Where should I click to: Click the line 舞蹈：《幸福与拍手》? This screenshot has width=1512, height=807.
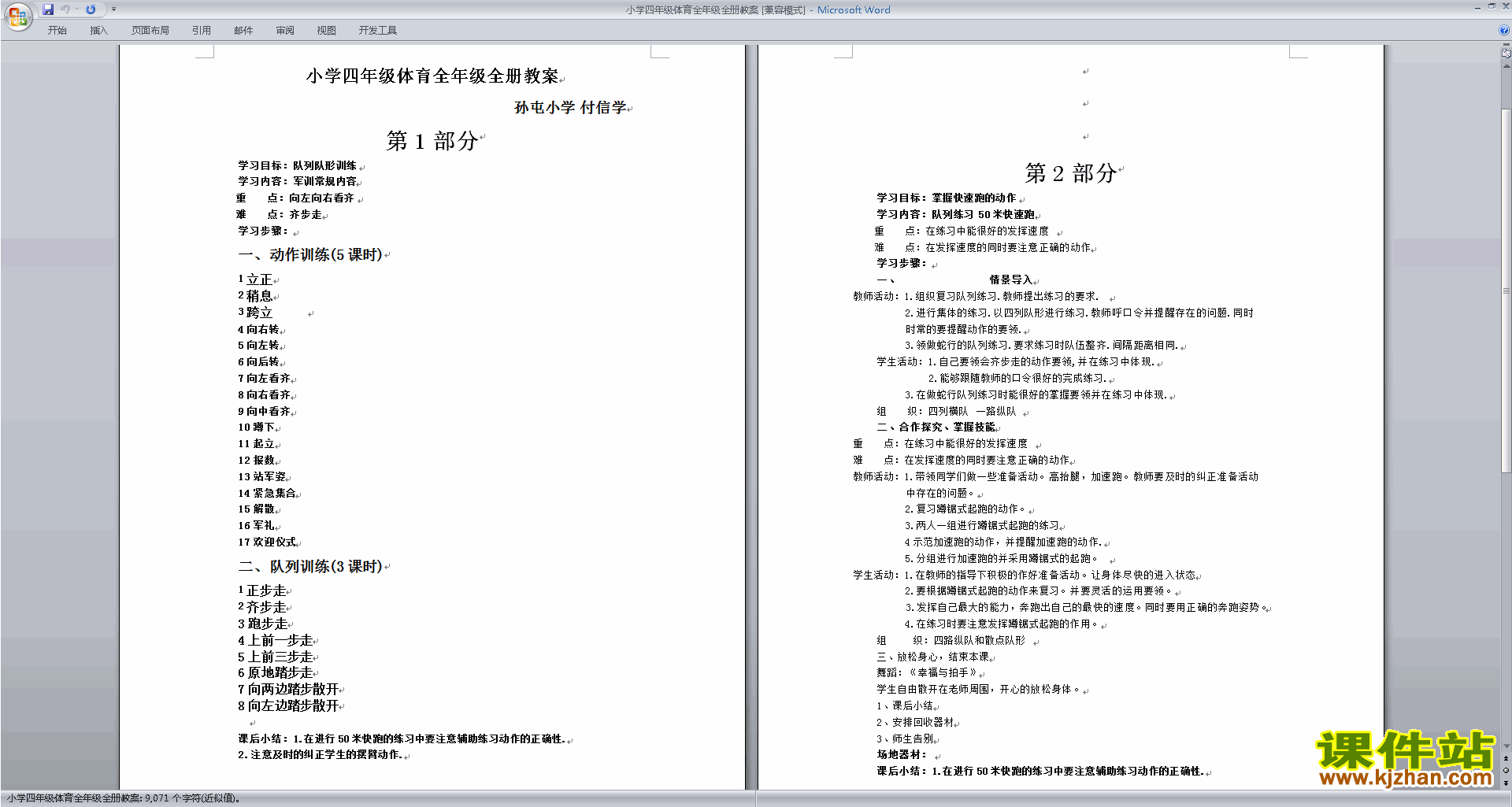click(927, 673)
